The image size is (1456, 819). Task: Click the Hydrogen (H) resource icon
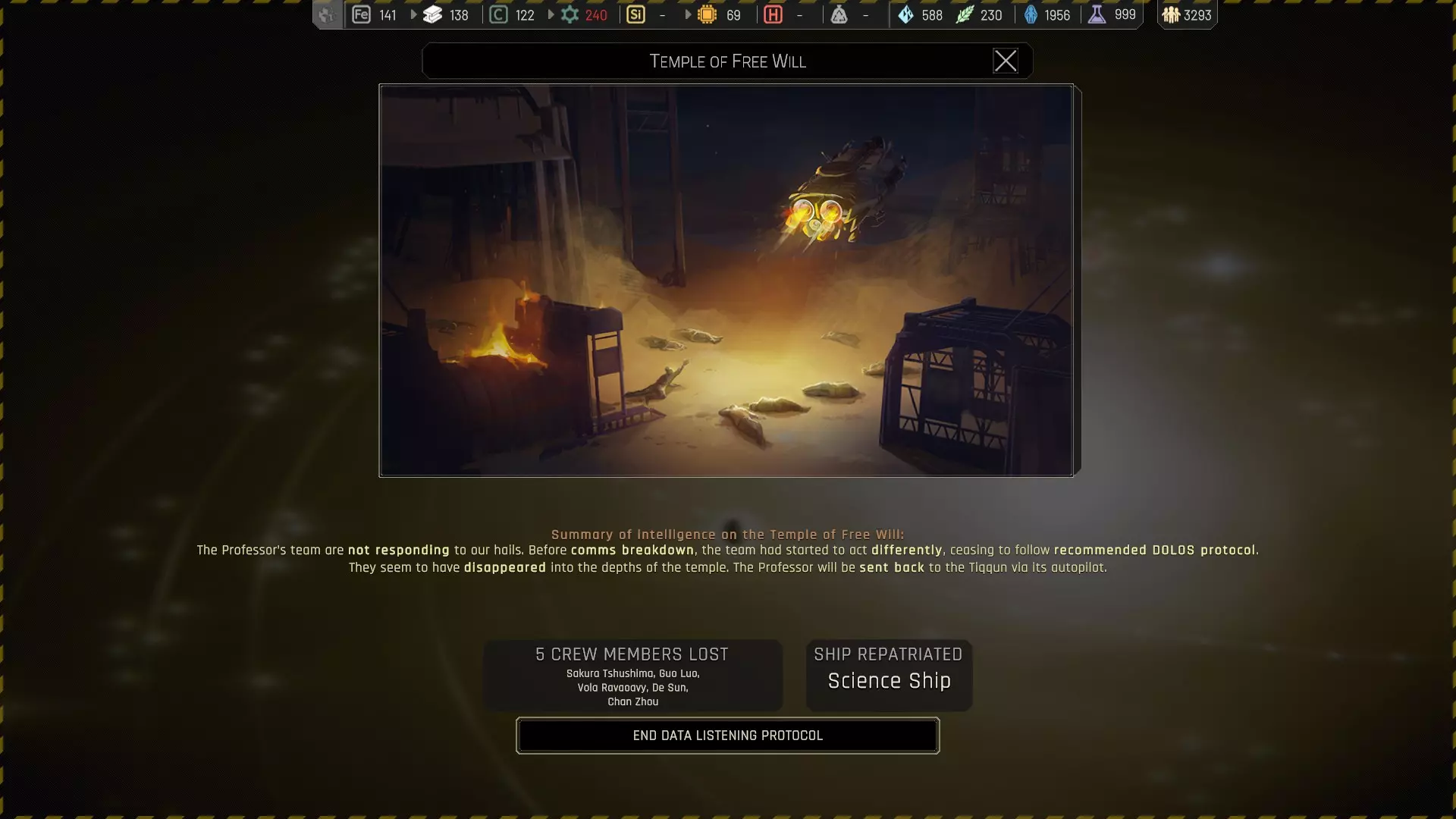[773, 14]
